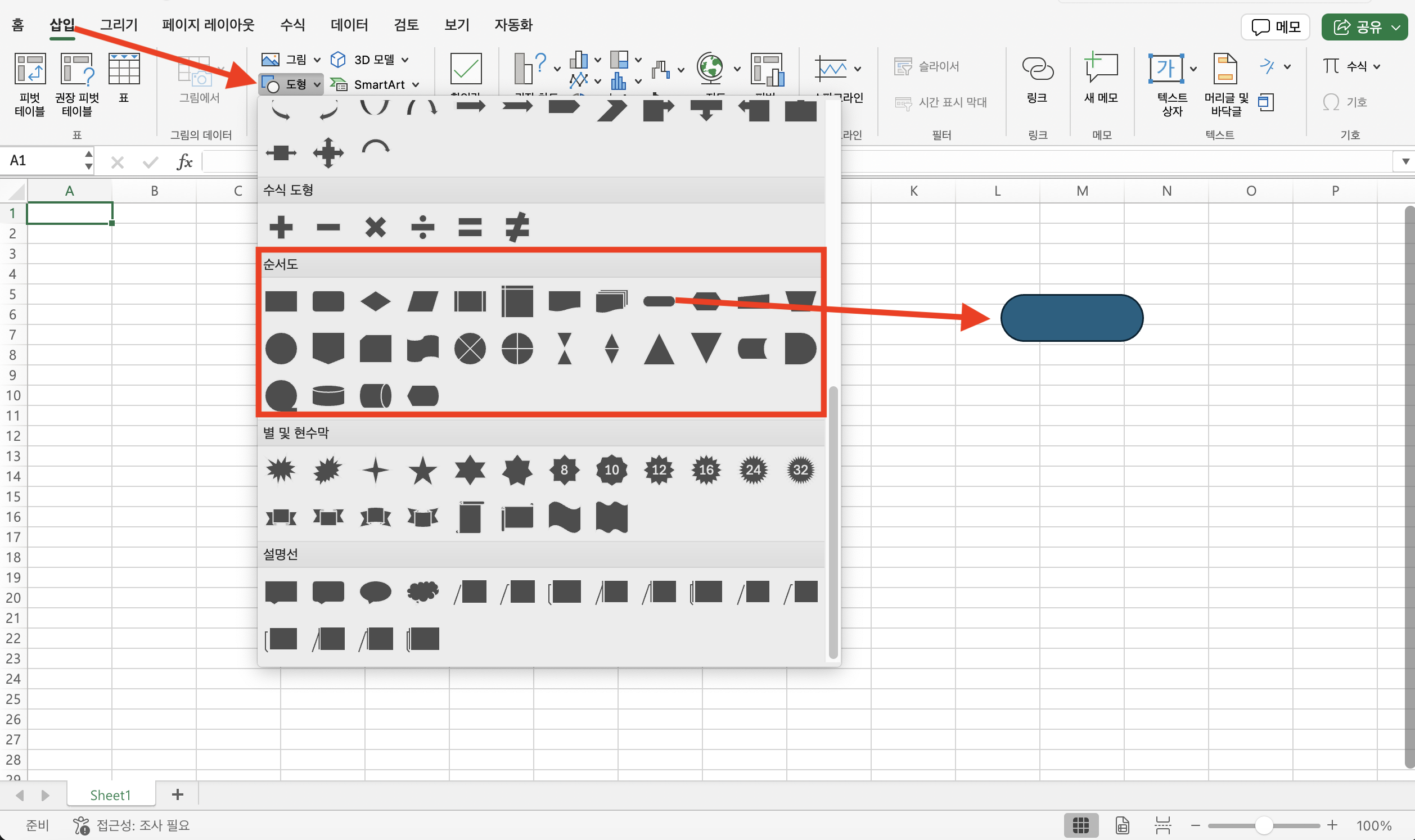The image size is (1415, 840).
Task: Switch to Normal view
Action: tap(1081, 825)
